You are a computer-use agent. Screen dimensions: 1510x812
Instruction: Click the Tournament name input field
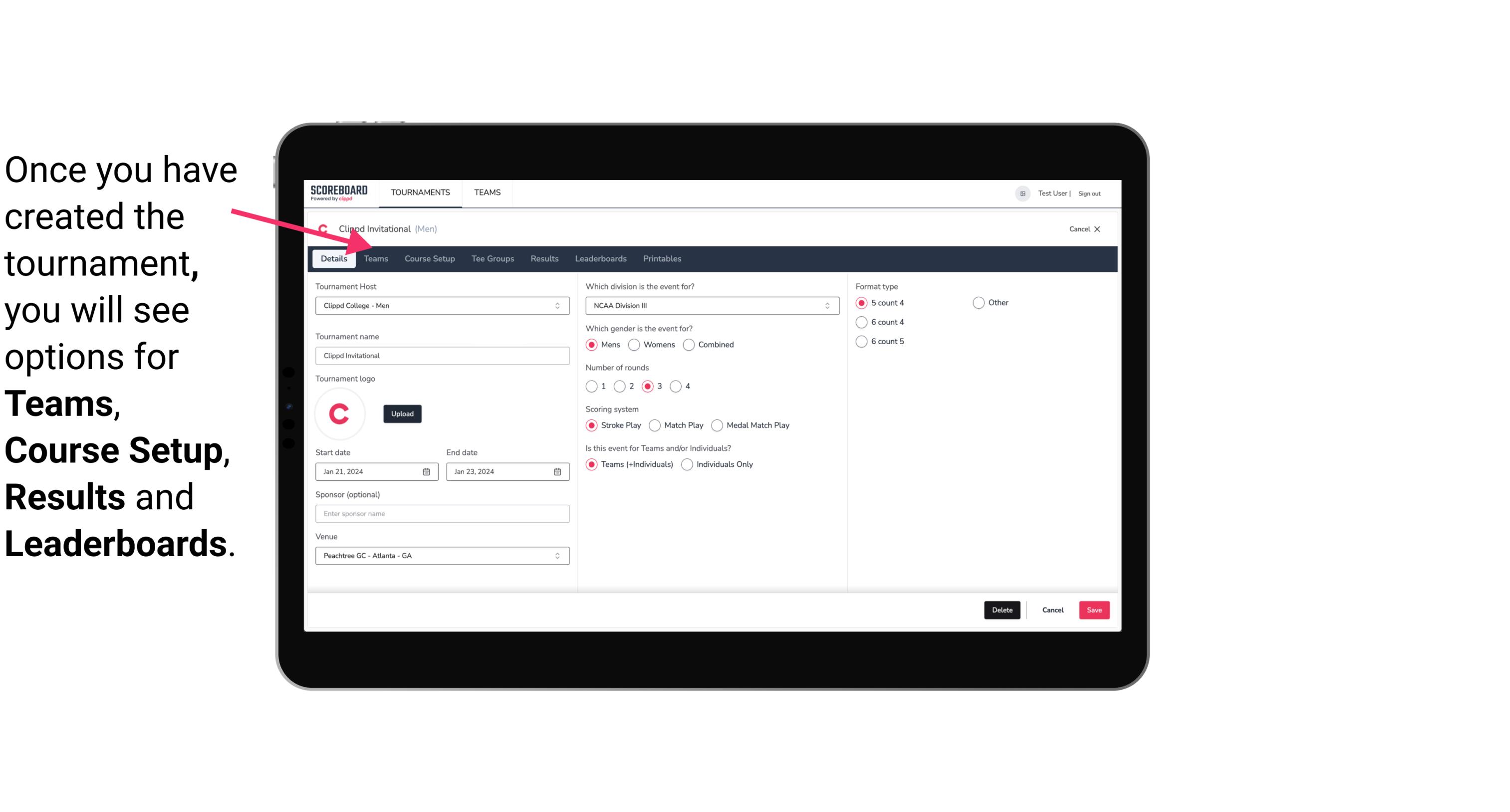[x=442, y=355]
